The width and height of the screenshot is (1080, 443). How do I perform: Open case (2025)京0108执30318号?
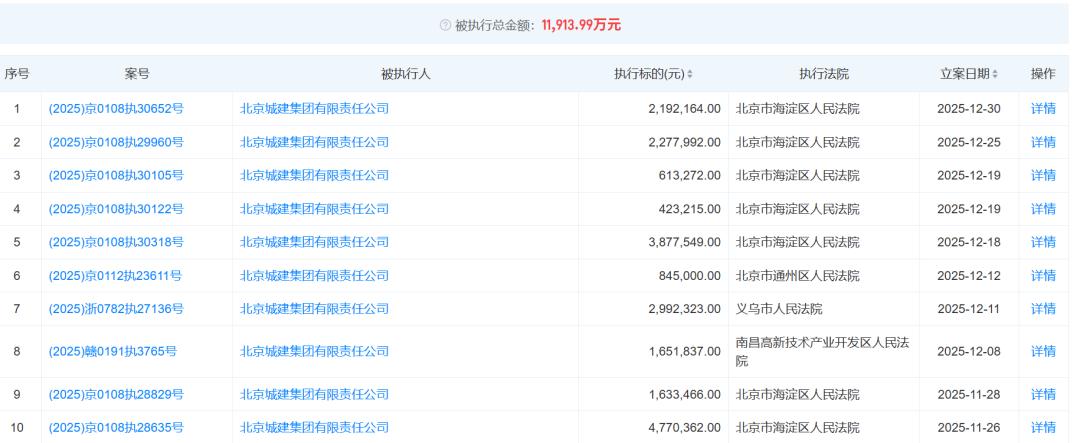click(x=115, y=242)
